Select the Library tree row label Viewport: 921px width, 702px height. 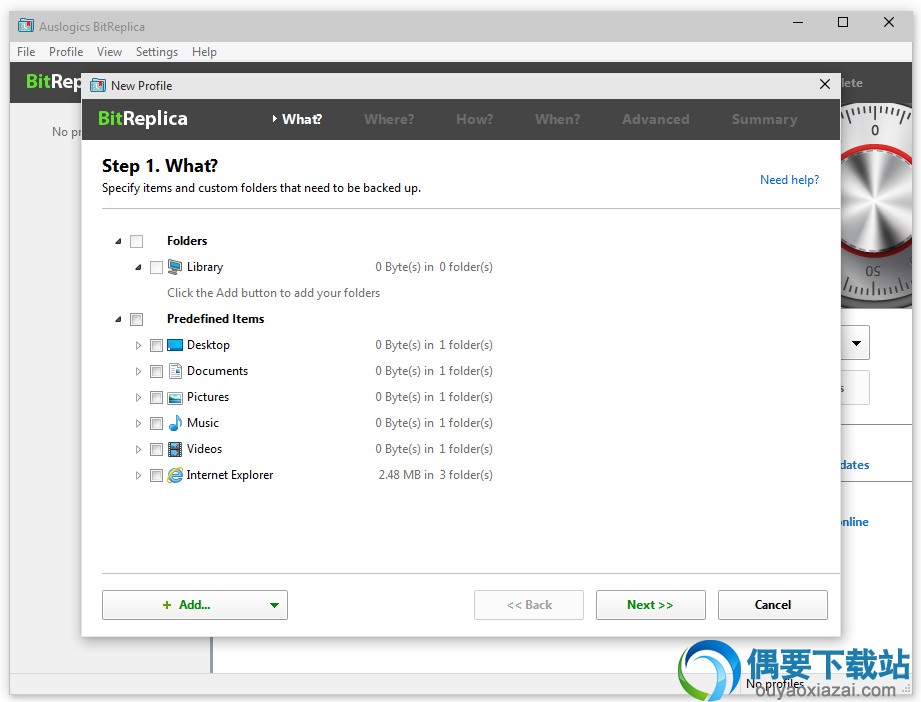point(205,267)
